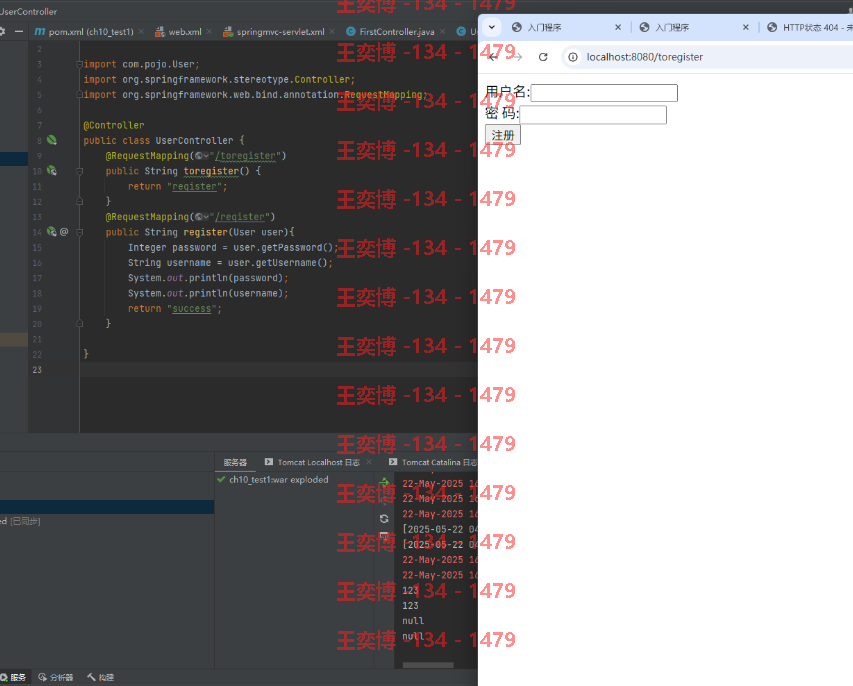
Task: Go forward in the browser
Action: click(x=518, y=57)
